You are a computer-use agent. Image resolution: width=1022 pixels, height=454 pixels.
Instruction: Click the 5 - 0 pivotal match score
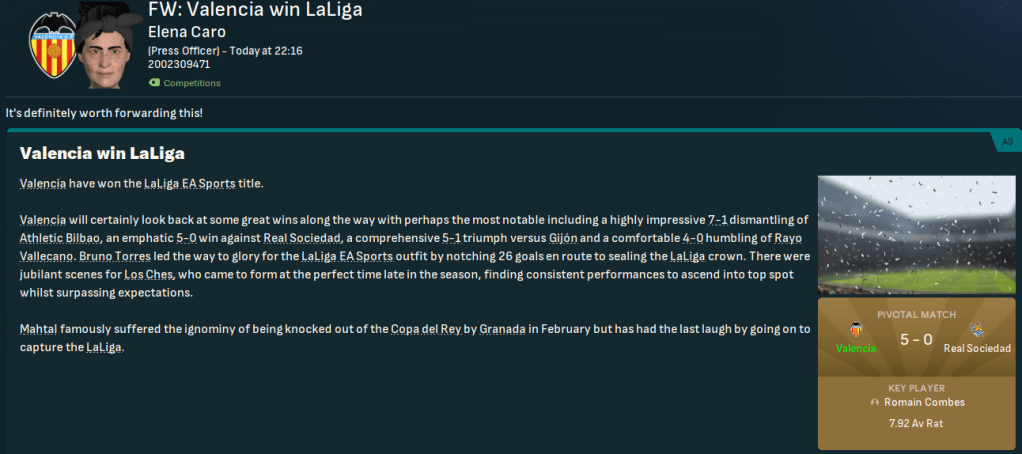916,340
